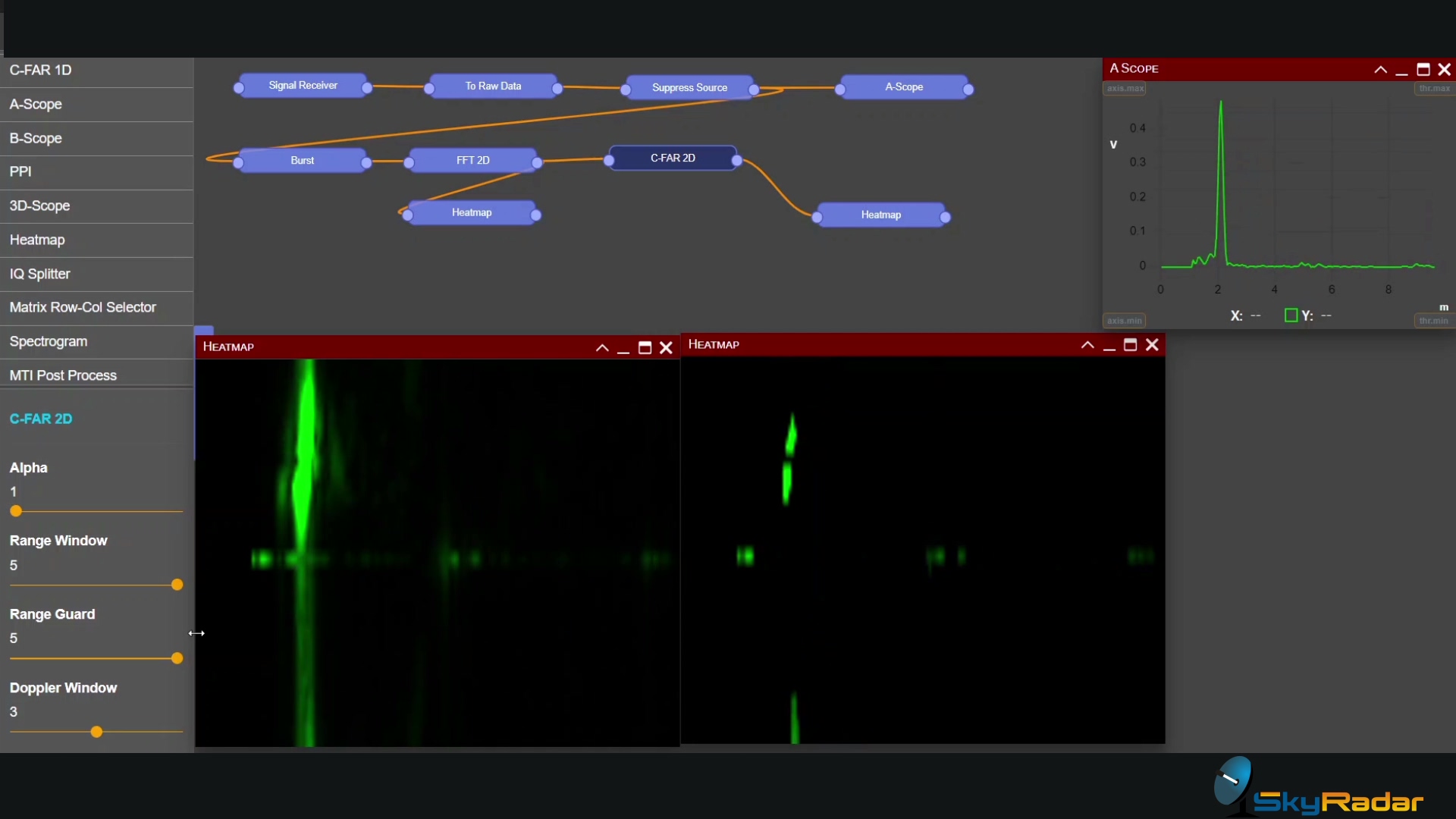Select the C-FAR 2D node
The height and width of the screenshot is (819, 1456).
pos(673,158)
